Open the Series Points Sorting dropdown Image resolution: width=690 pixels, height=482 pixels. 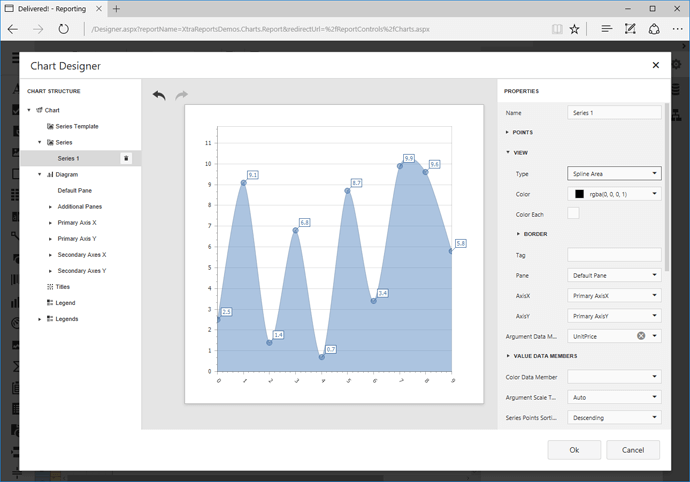pyautogui.click(x=613, y=417)
